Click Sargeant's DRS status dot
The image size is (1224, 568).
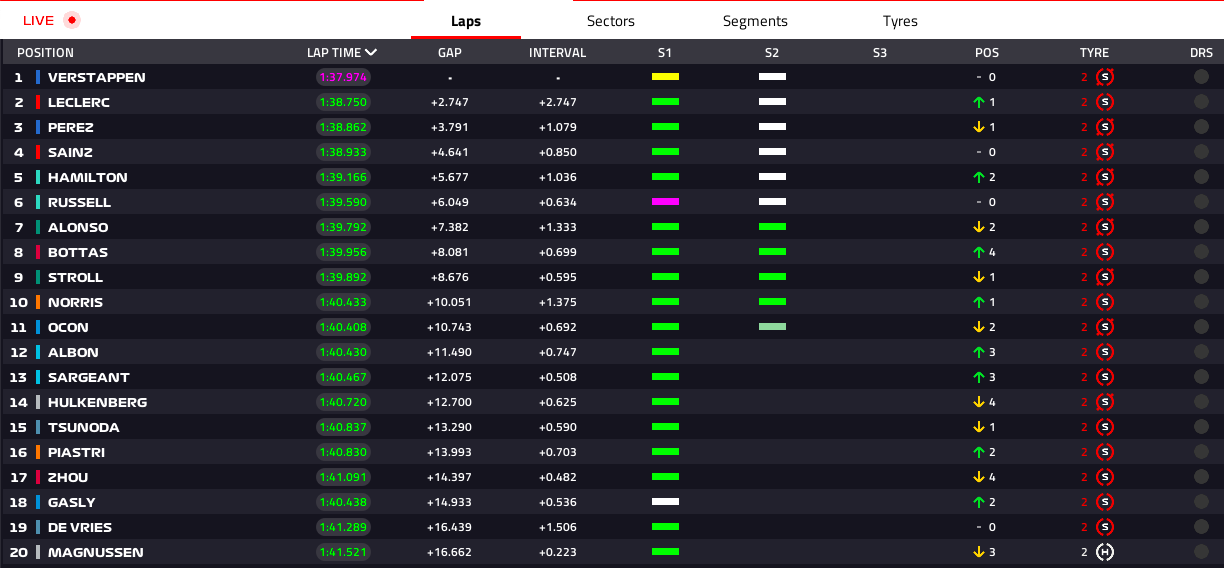pos(1201,377)
